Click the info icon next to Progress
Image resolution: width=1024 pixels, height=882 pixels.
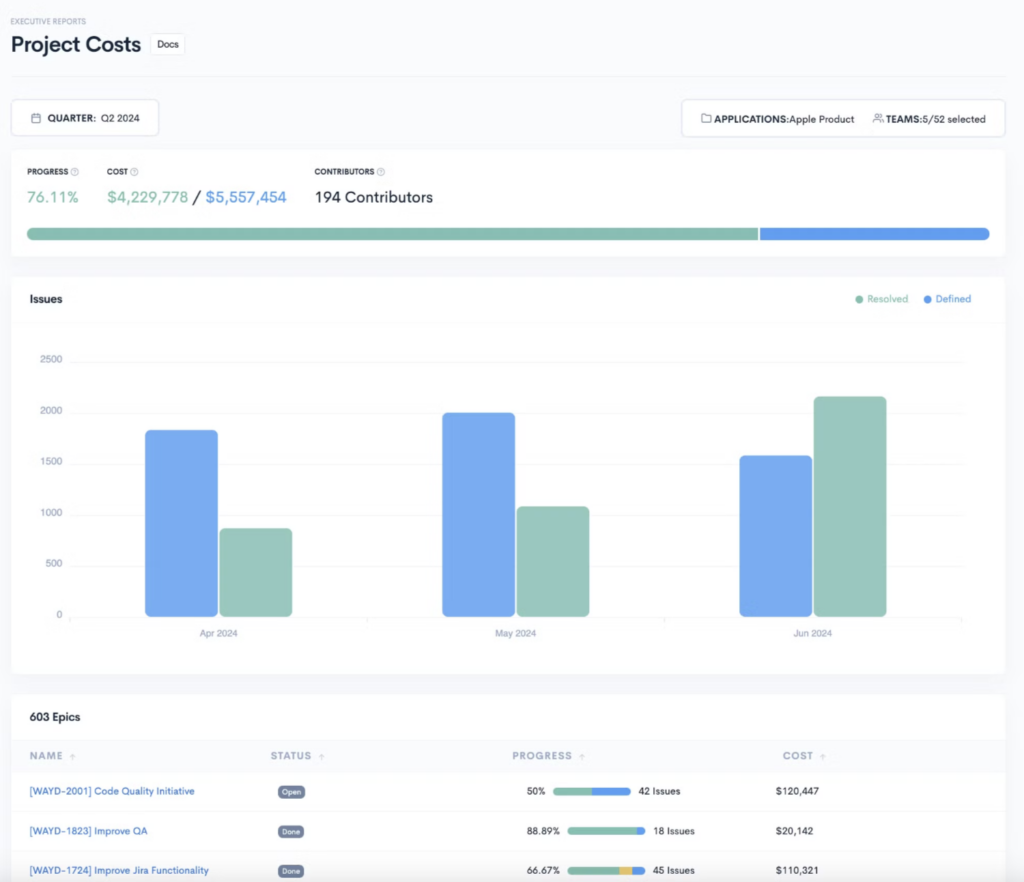(75, 172)
